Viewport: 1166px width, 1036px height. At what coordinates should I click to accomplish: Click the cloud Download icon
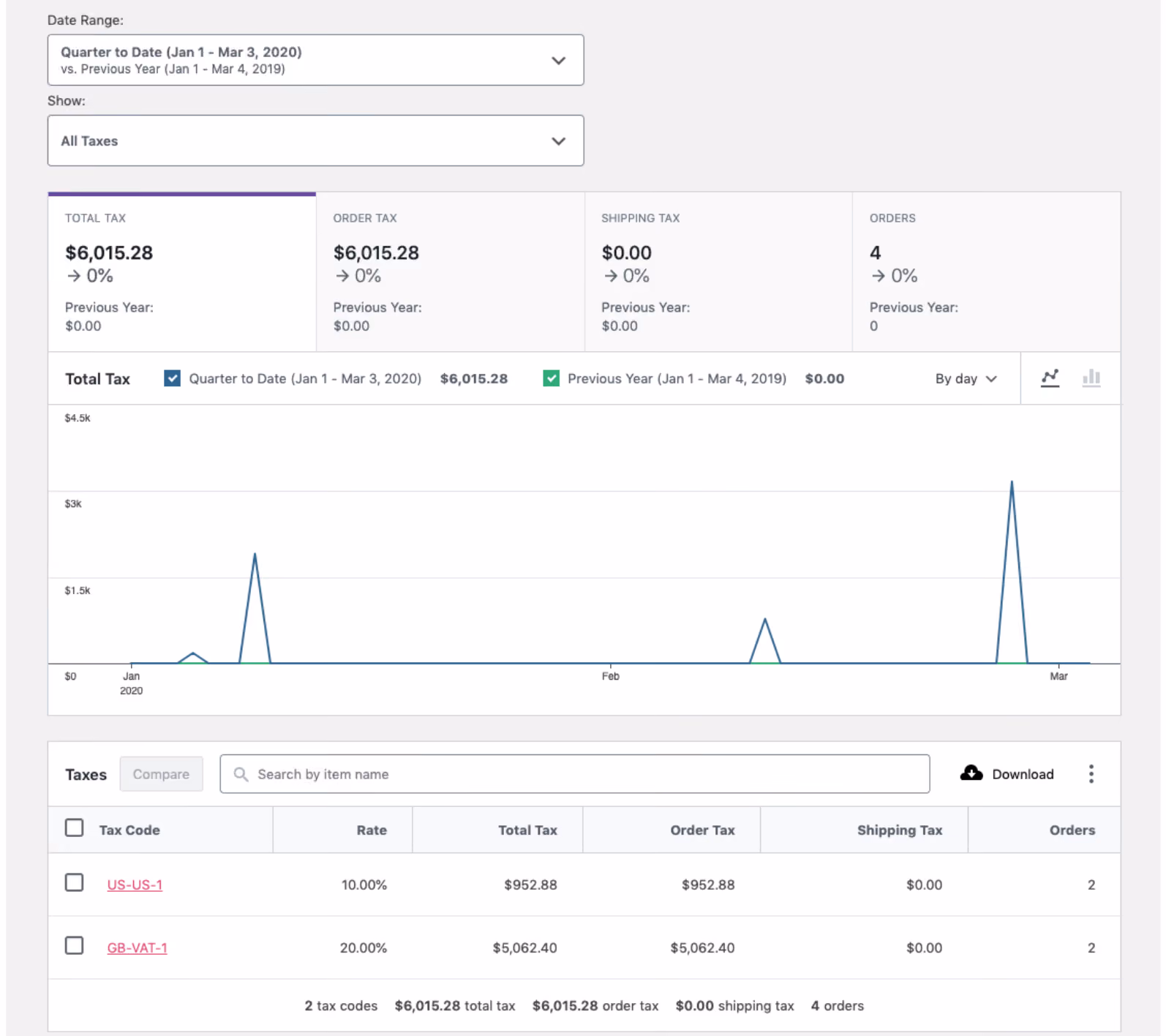971,773
